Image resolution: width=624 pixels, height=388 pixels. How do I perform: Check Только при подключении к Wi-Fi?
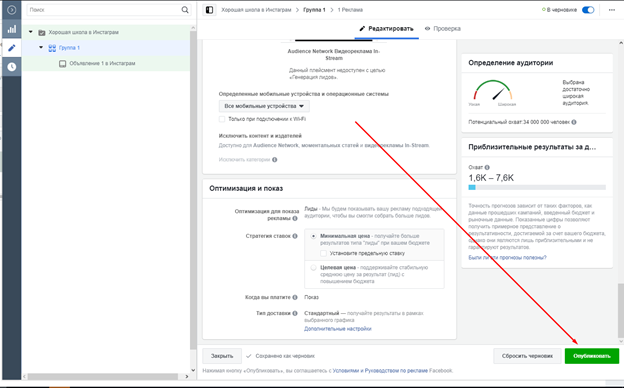[x=222, y=119]
